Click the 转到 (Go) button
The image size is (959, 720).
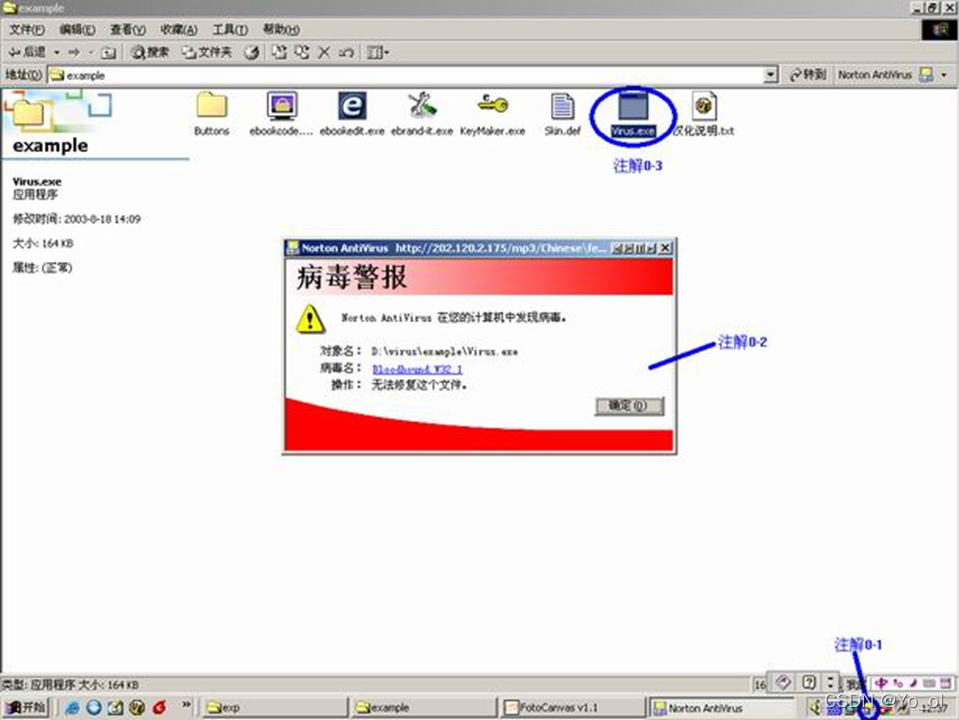click(x=808, y=75)
